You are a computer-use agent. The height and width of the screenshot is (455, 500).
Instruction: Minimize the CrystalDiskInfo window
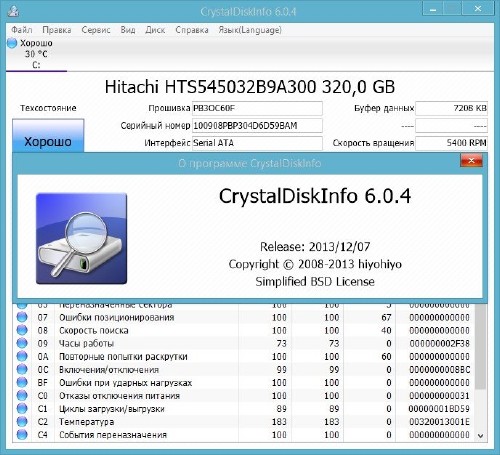pyautogui.click(x=433, y=9)
